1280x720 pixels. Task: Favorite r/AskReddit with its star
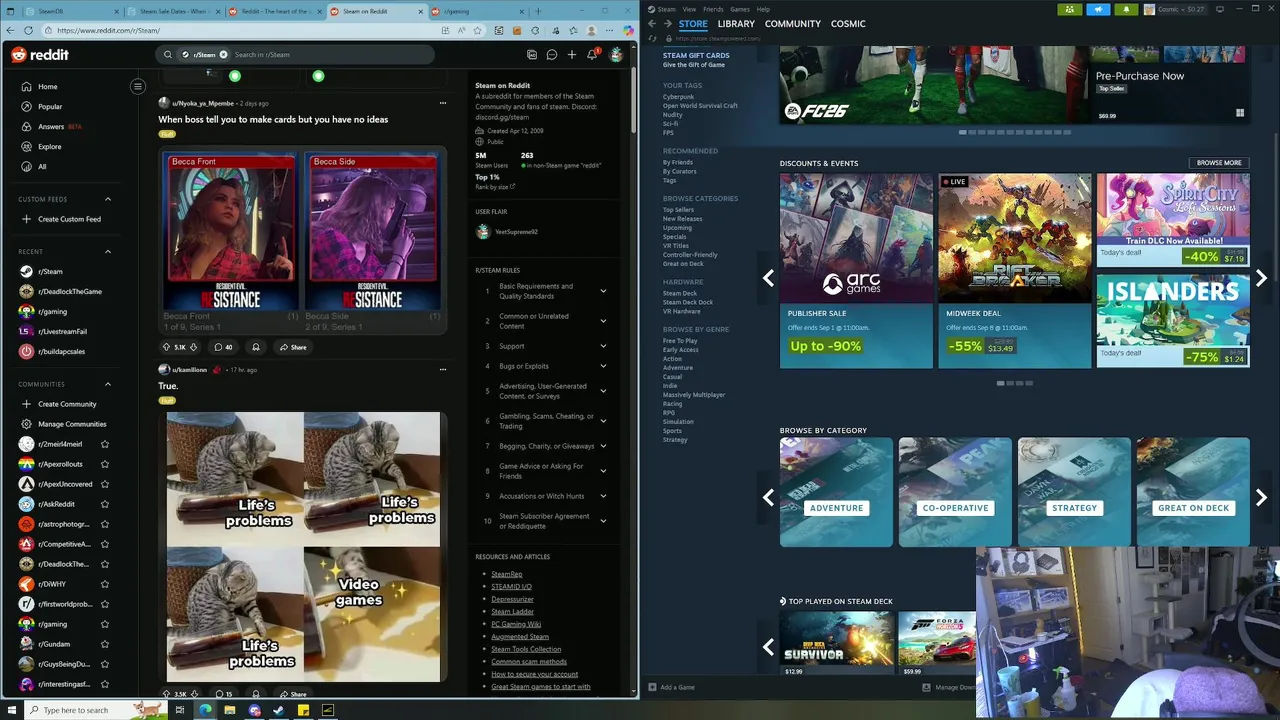[x=105, y=504]
